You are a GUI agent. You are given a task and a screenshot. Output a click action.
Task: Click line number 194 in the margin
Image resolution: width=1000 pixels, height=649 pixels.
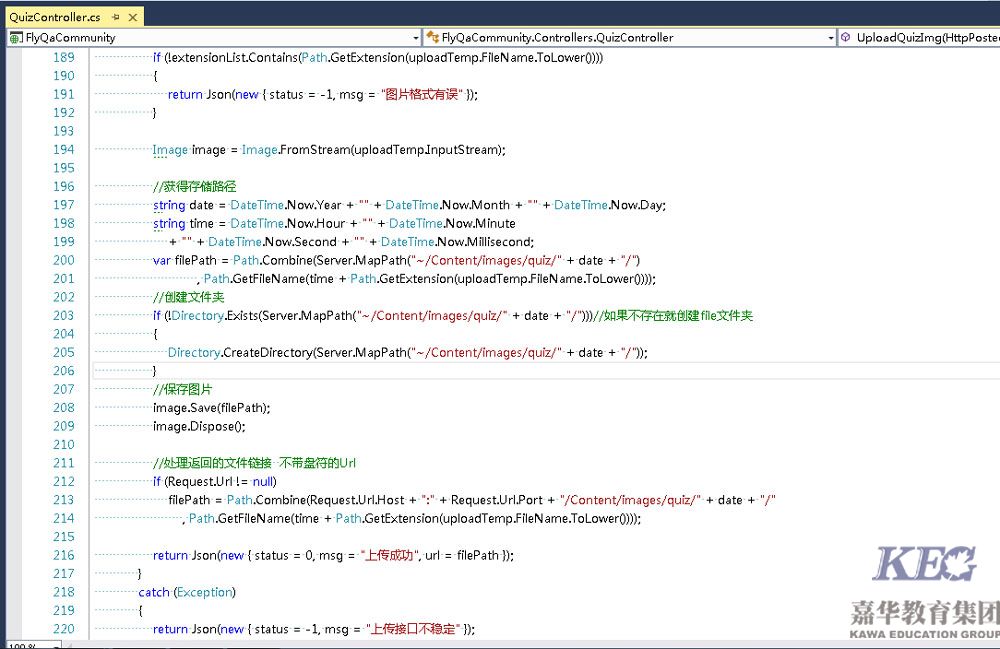pyautogui.click(x=64, y=149)
